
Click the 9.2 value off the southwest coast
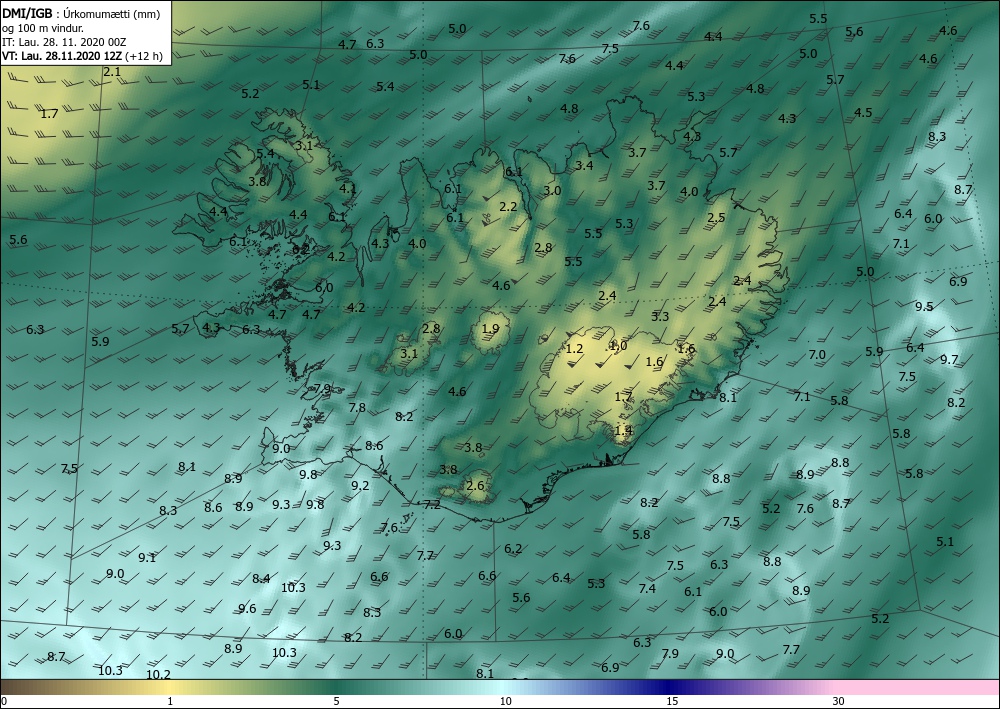[360, 485]
